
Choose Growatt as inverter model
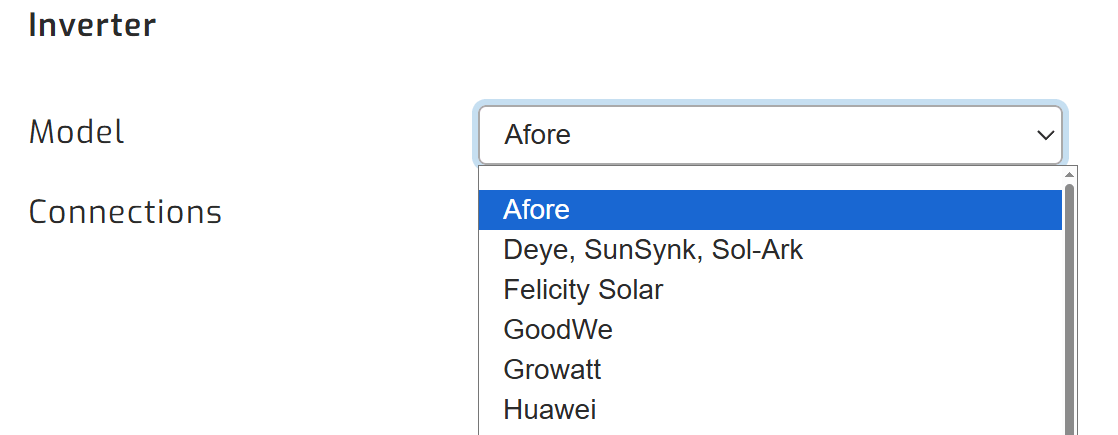[552, 370]
